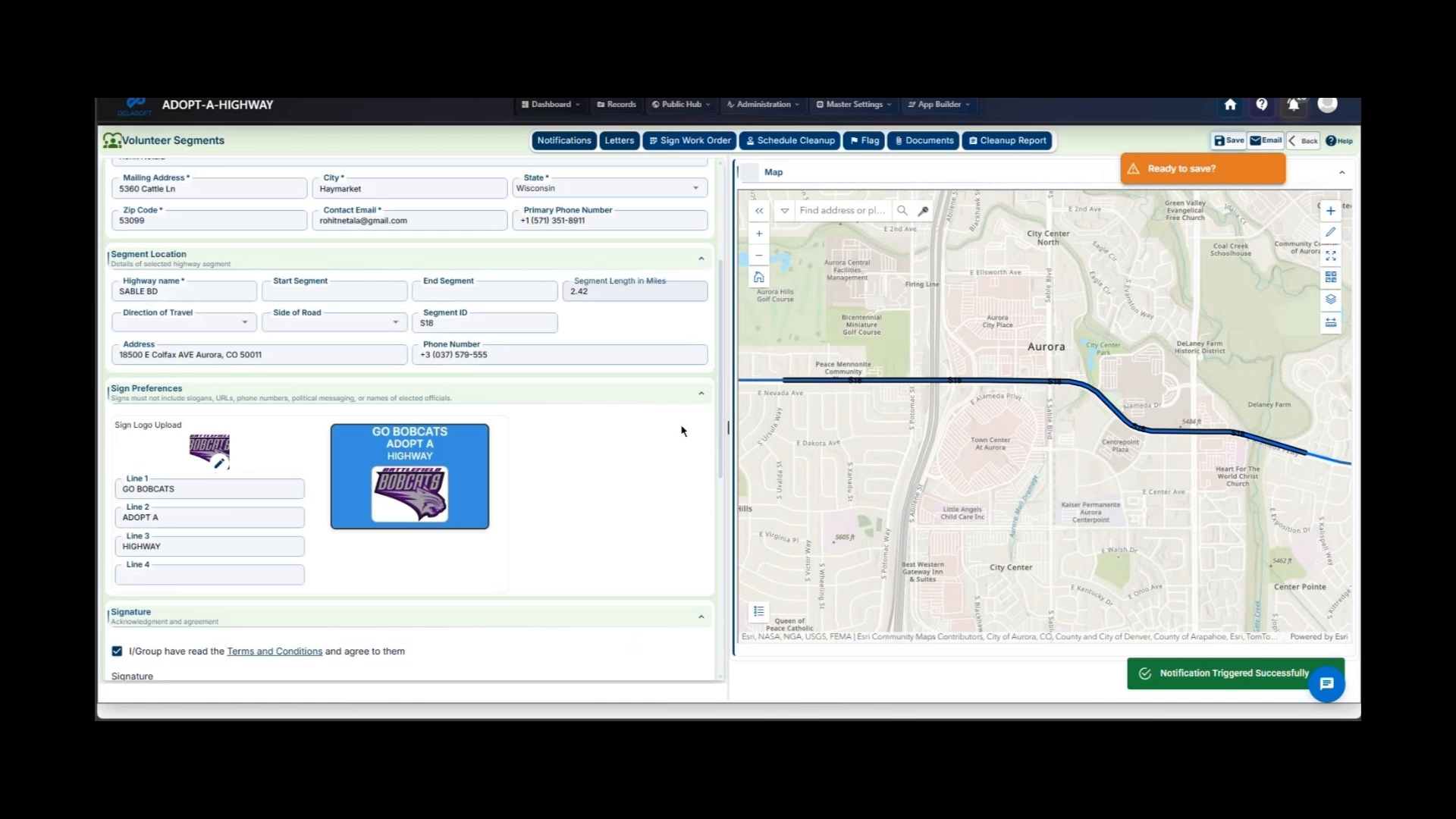The image size is (1456, 819).
Task: Click the Save button
Action: (1227, 140)
